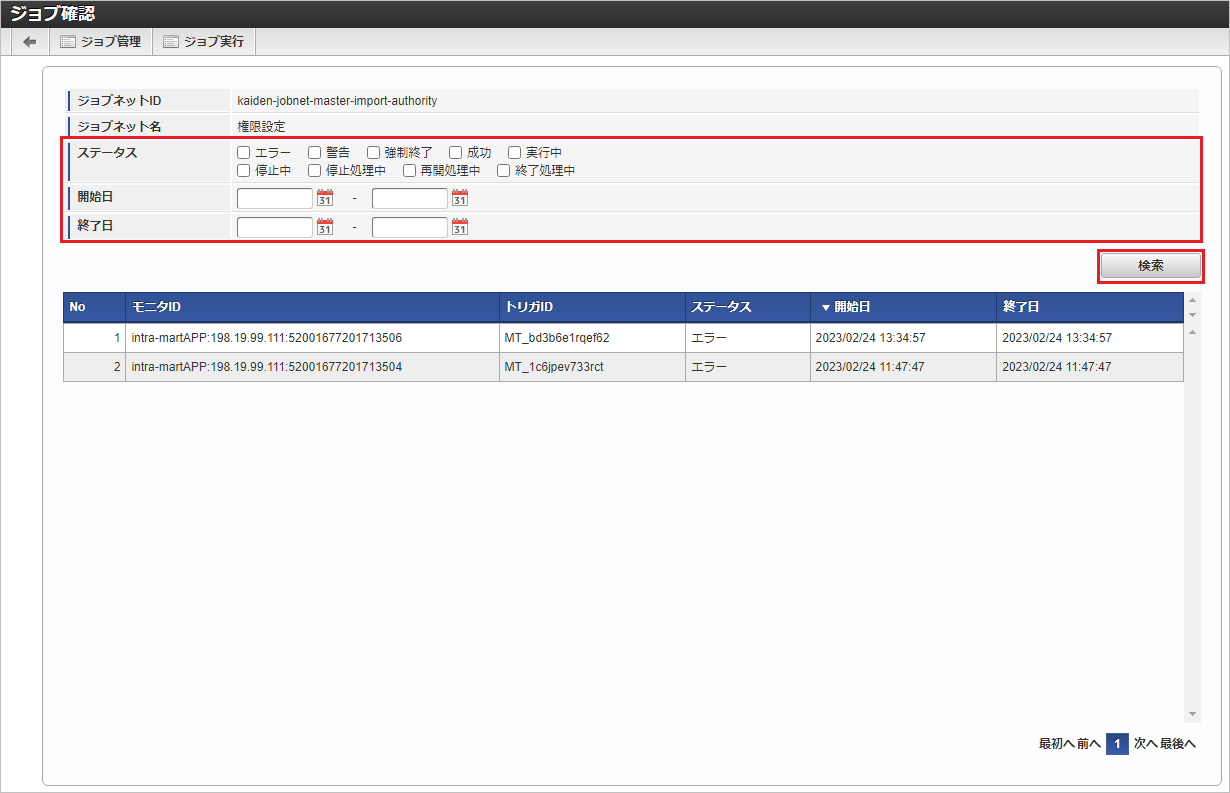Image resolution: width=1230 pixels, height=793 pixels.
Task: Check the エラー status checkbox
Action: click(243, 153)
